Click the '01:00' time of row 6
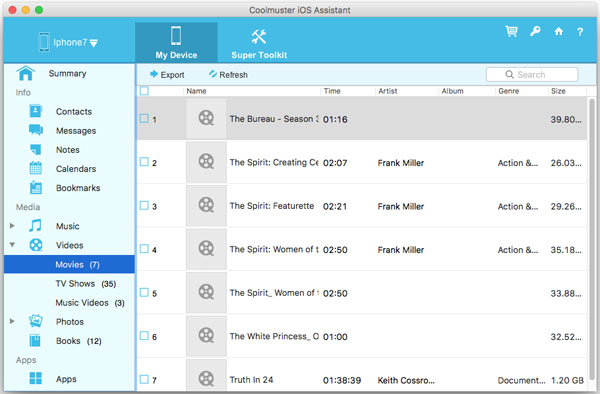Image resolution: width=600 pixels, height=394 pixels. coord(335,337)
